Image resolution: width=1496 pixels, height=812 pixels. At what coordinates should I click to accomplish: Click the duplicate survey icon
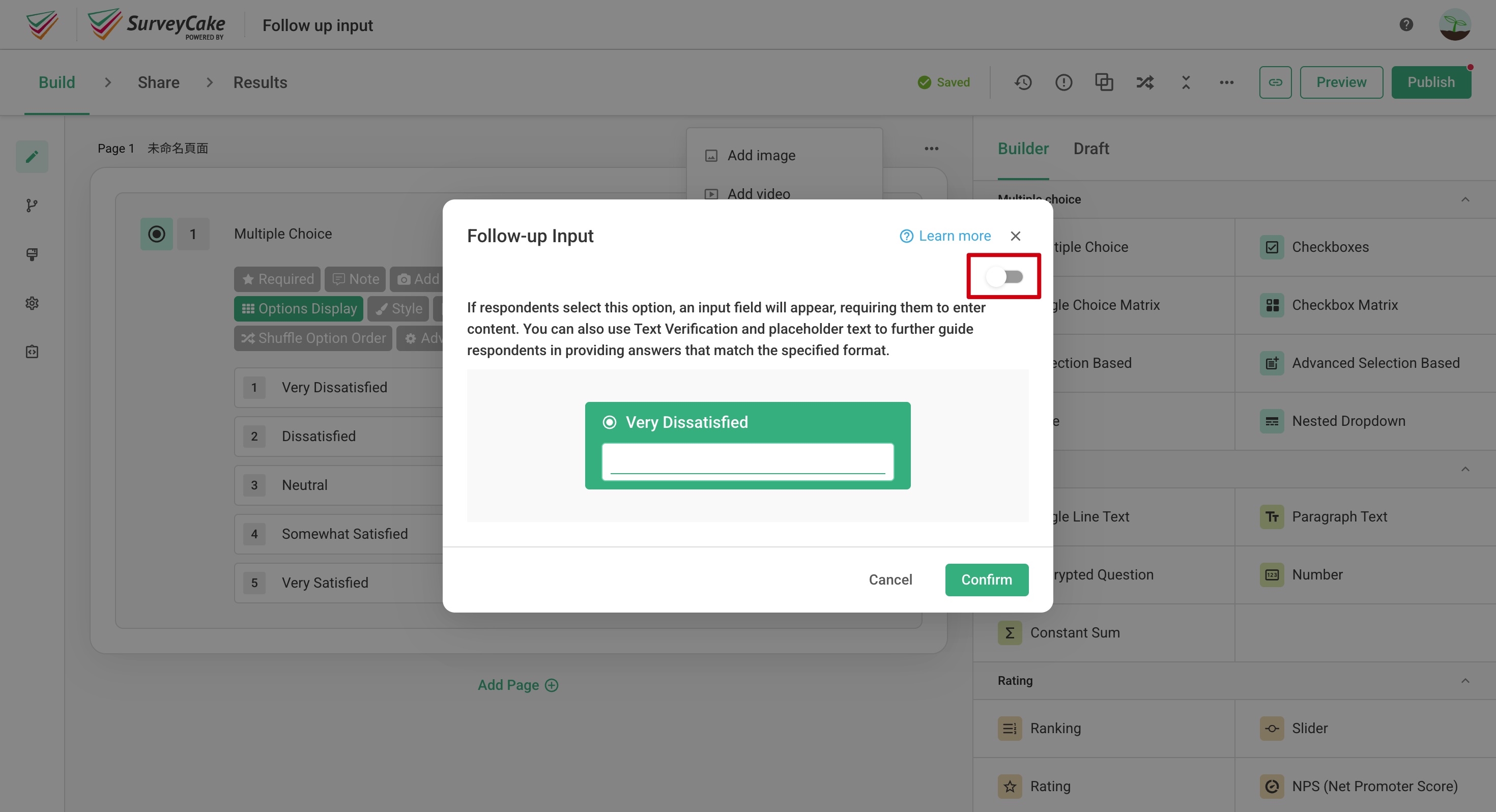click(1104, 82)
